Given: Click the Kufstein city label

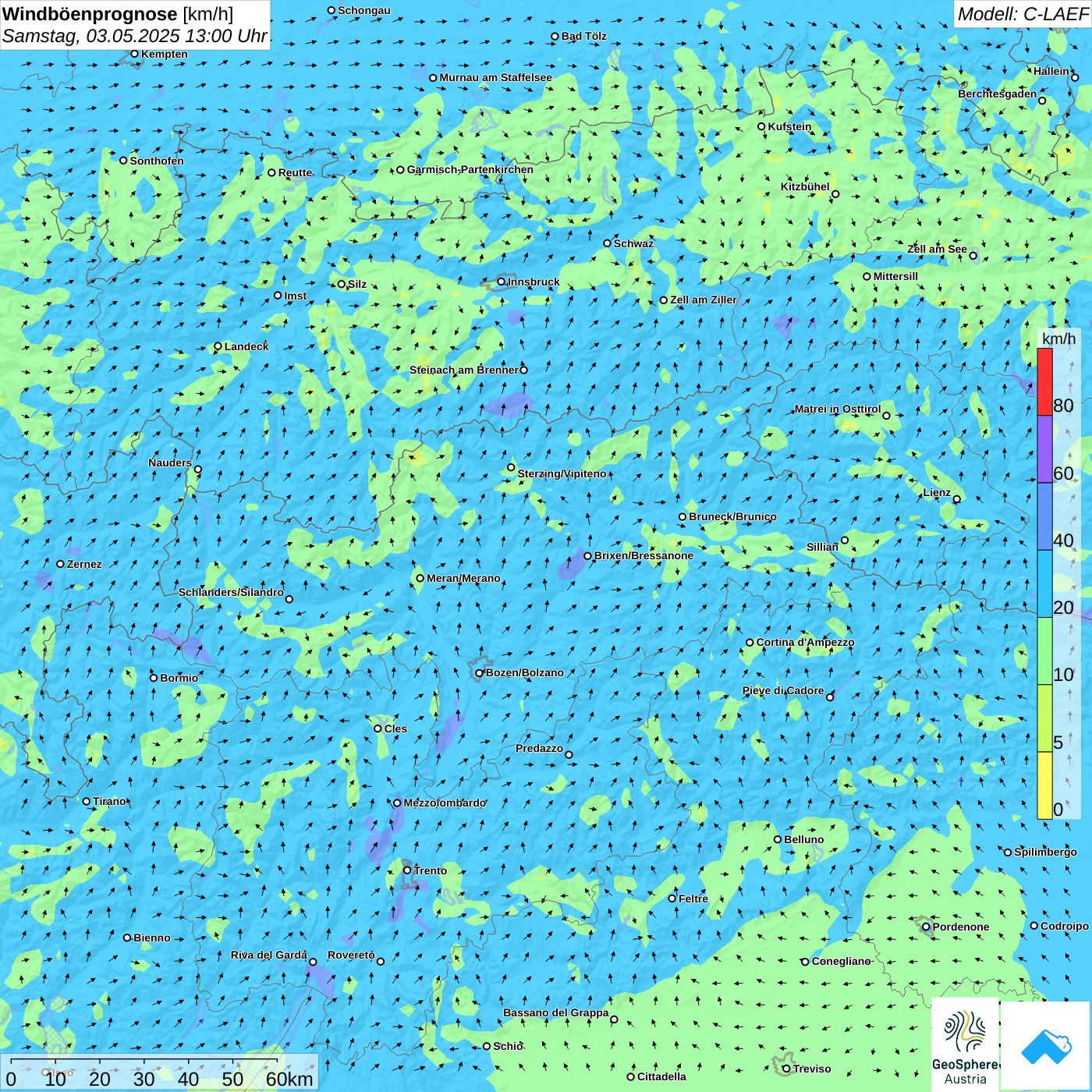Looking at the screenshot, I should 789,126.
